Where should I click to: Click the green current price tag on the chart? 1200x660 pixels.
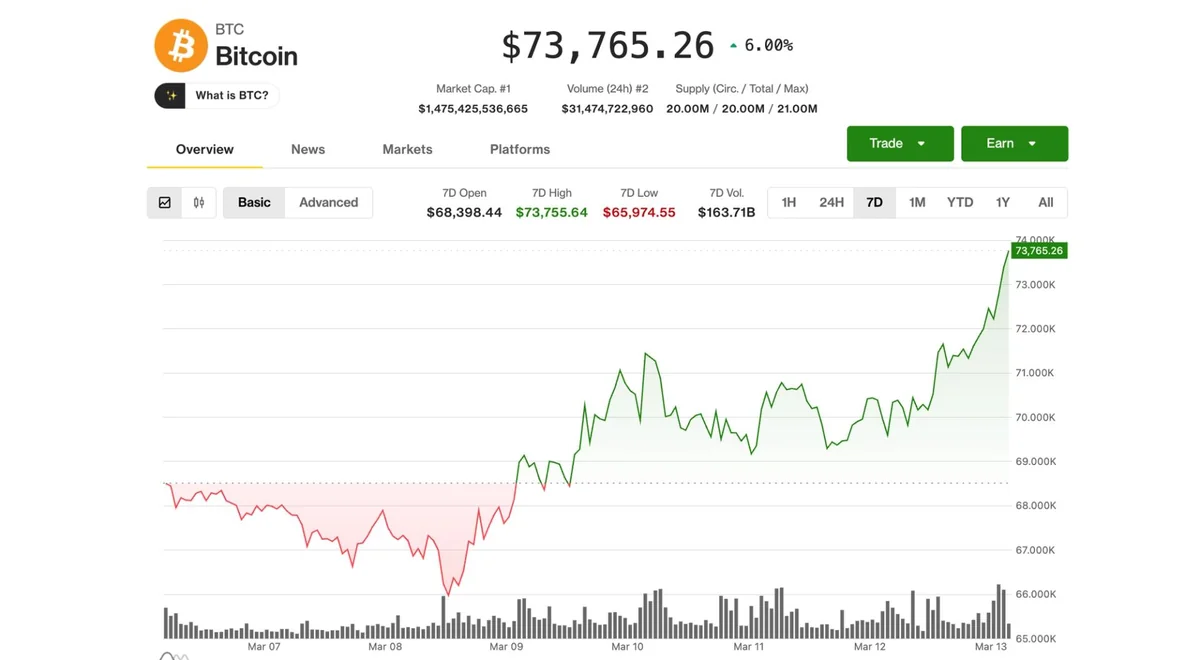(x=1038, y=251)
